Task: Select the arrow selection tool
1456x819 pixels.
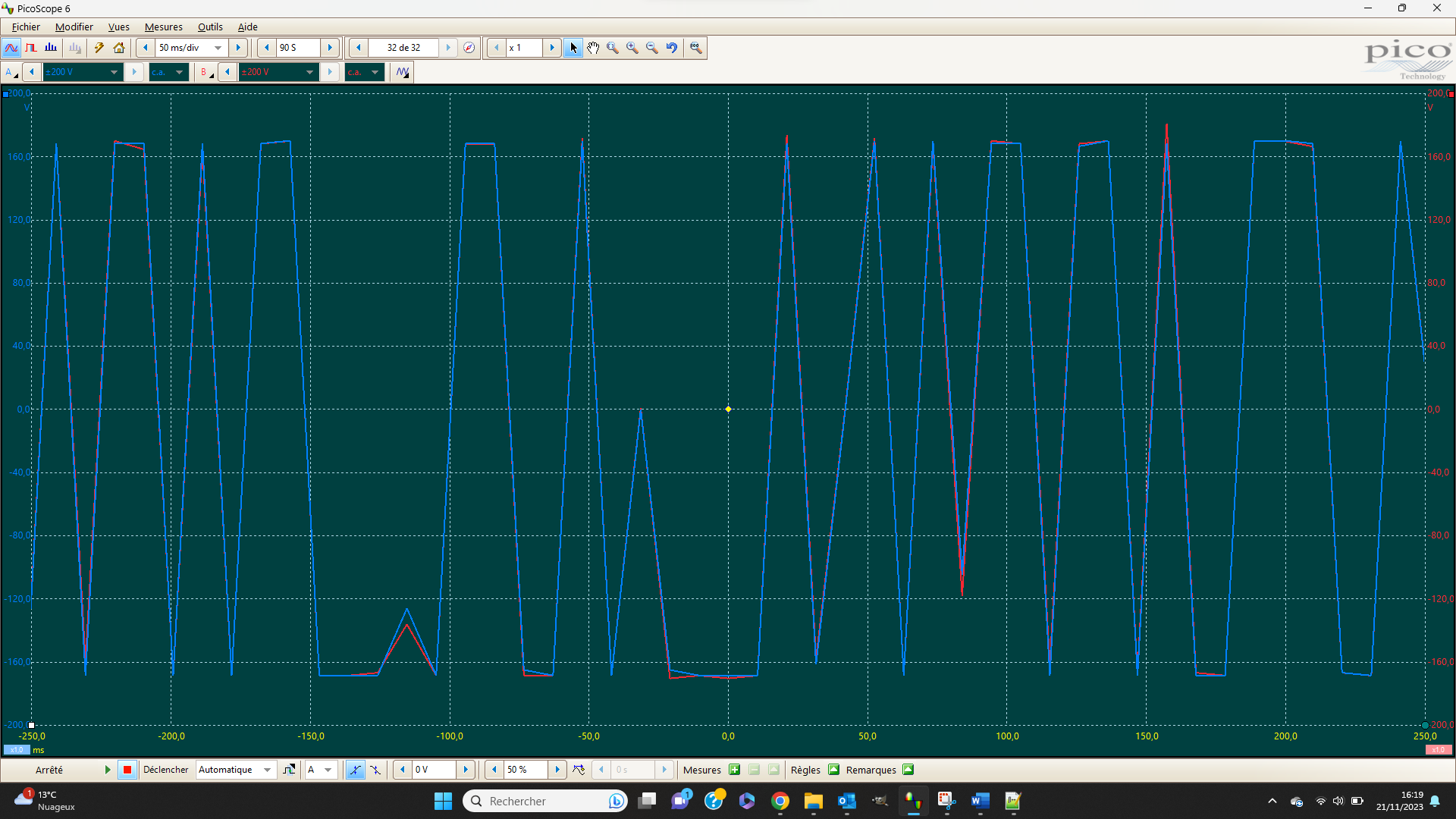Action: pos(573,48)
